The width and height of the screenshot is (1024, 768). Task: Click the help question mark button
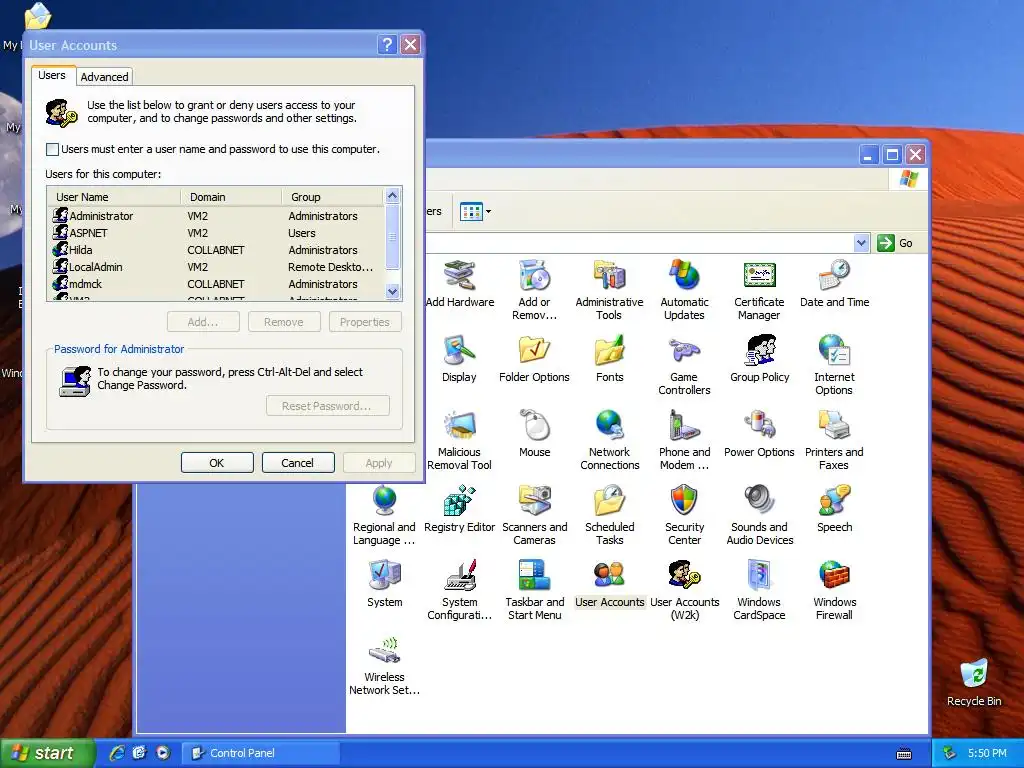387,44
